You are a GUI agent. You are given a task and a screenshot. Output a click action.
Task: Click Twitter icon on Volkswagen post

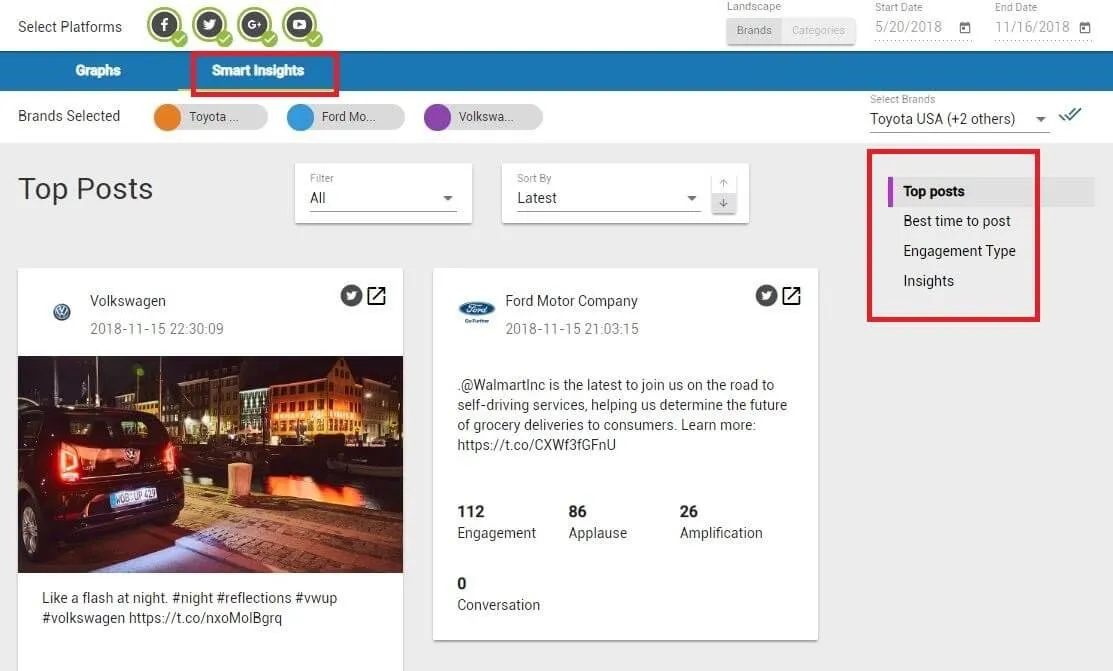pyautogui.click(x=351, y=296)
